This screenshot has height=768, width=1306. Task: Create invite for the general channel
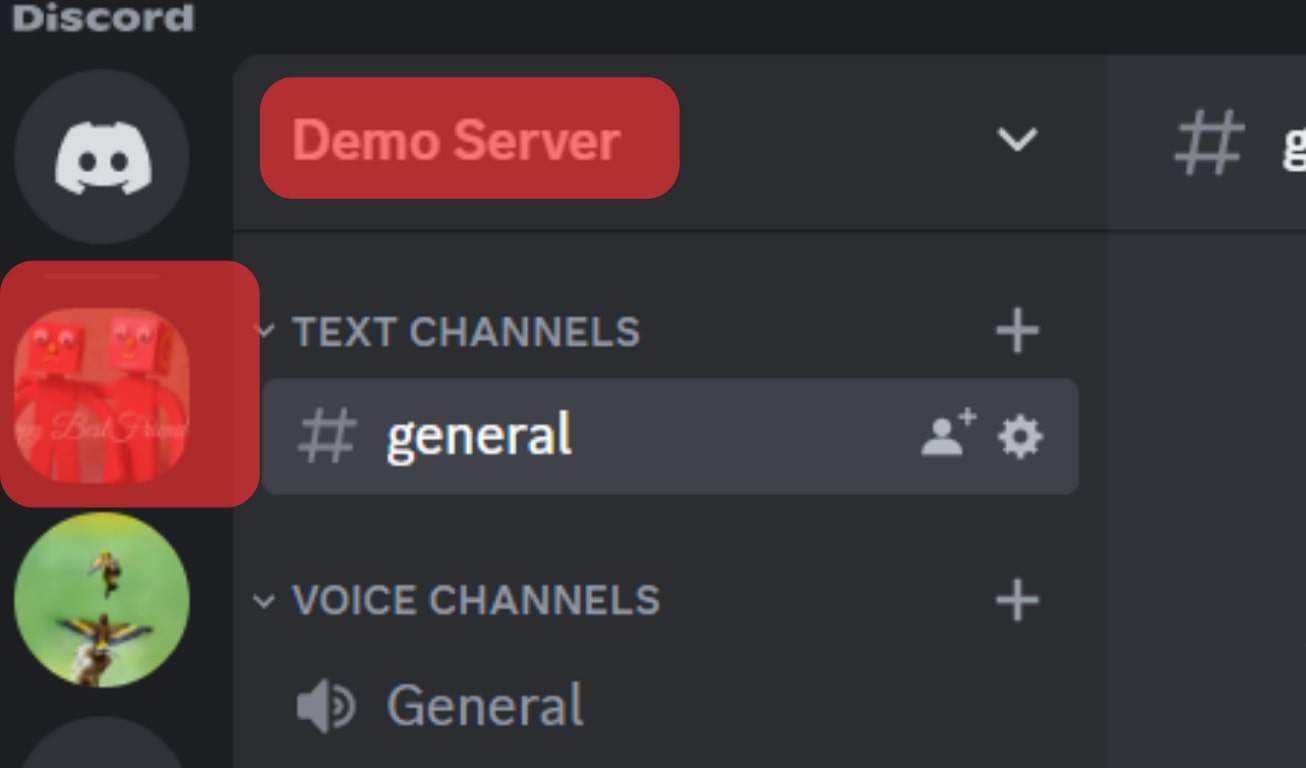pos(948,434)
